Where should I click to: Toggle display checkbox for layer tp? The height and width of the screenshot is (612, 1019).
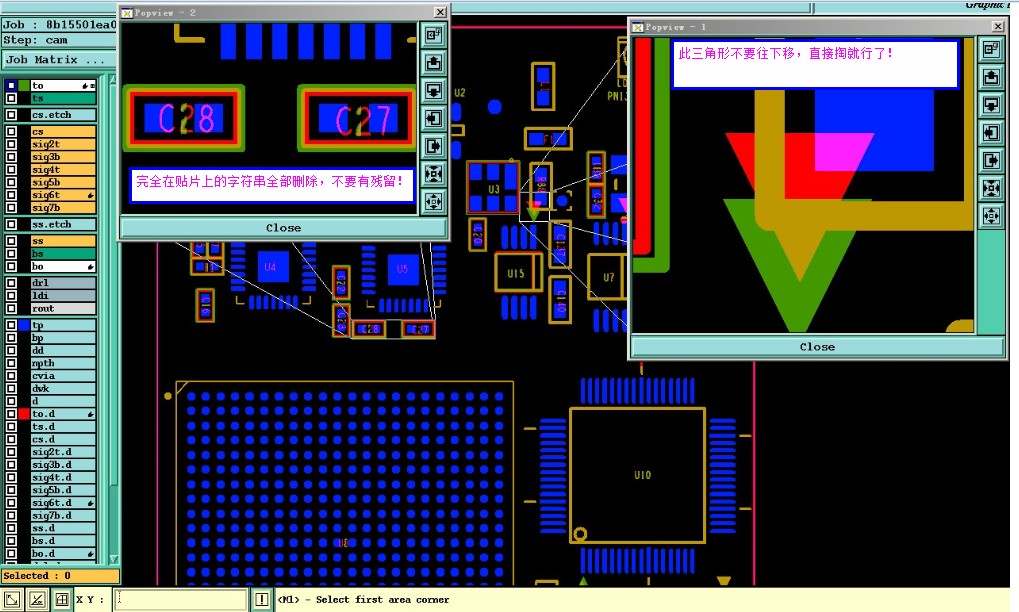(x=11, y=325)
